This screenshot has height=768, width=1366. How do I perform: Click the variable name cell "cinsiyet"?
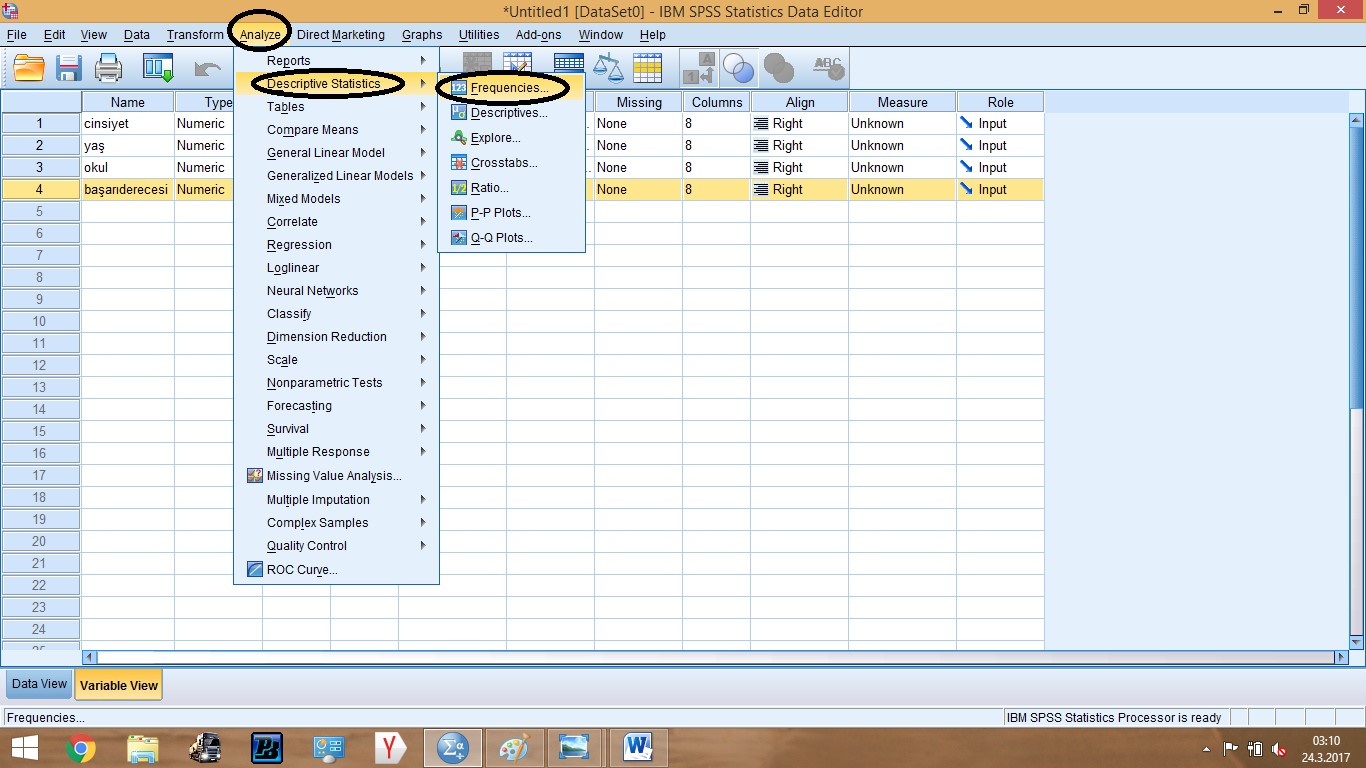(x=128, y=123)
